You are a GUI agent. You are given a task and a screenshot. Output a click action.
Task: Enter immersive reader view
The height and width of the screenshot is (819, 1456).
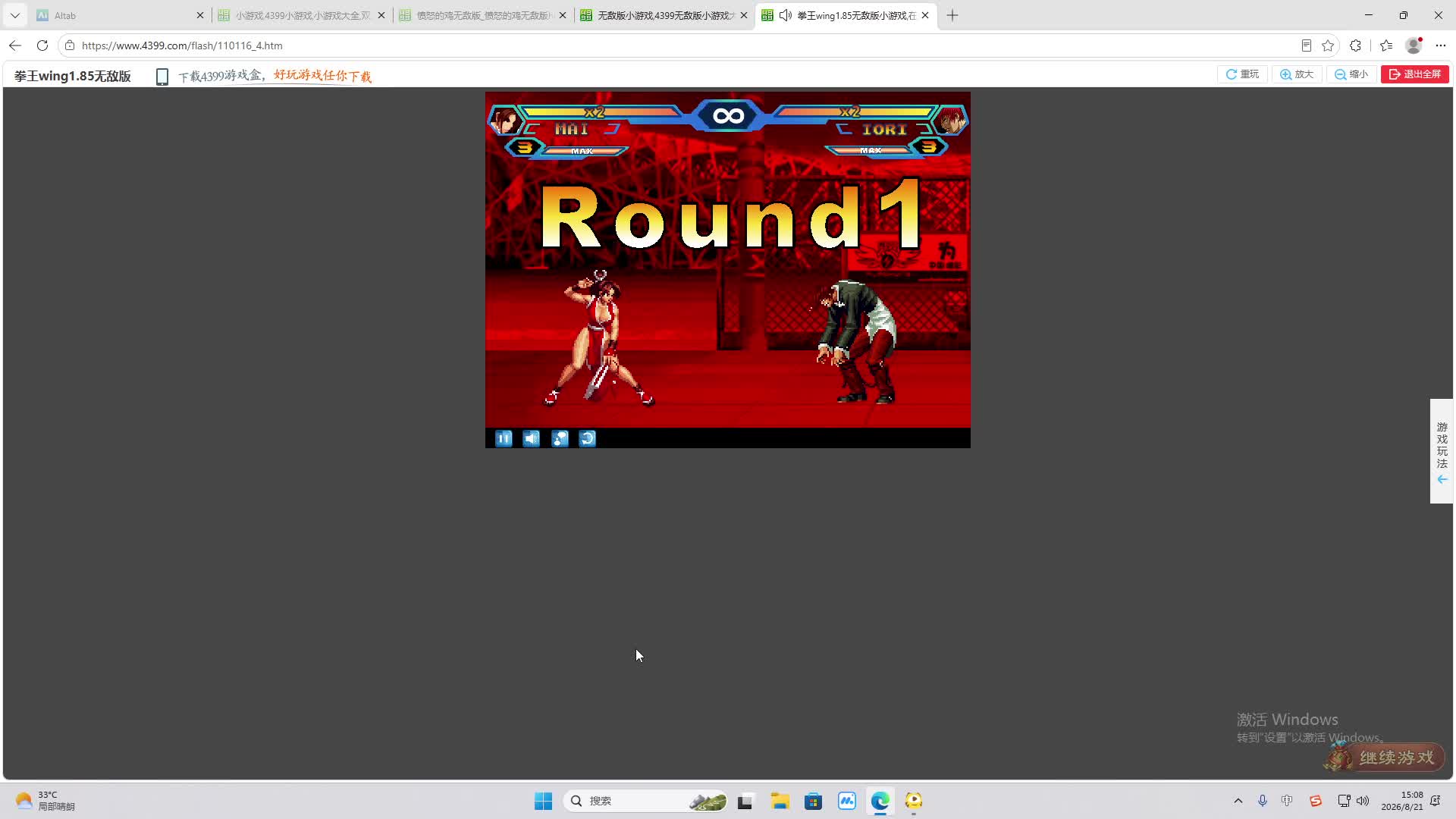click(1306, 45)
